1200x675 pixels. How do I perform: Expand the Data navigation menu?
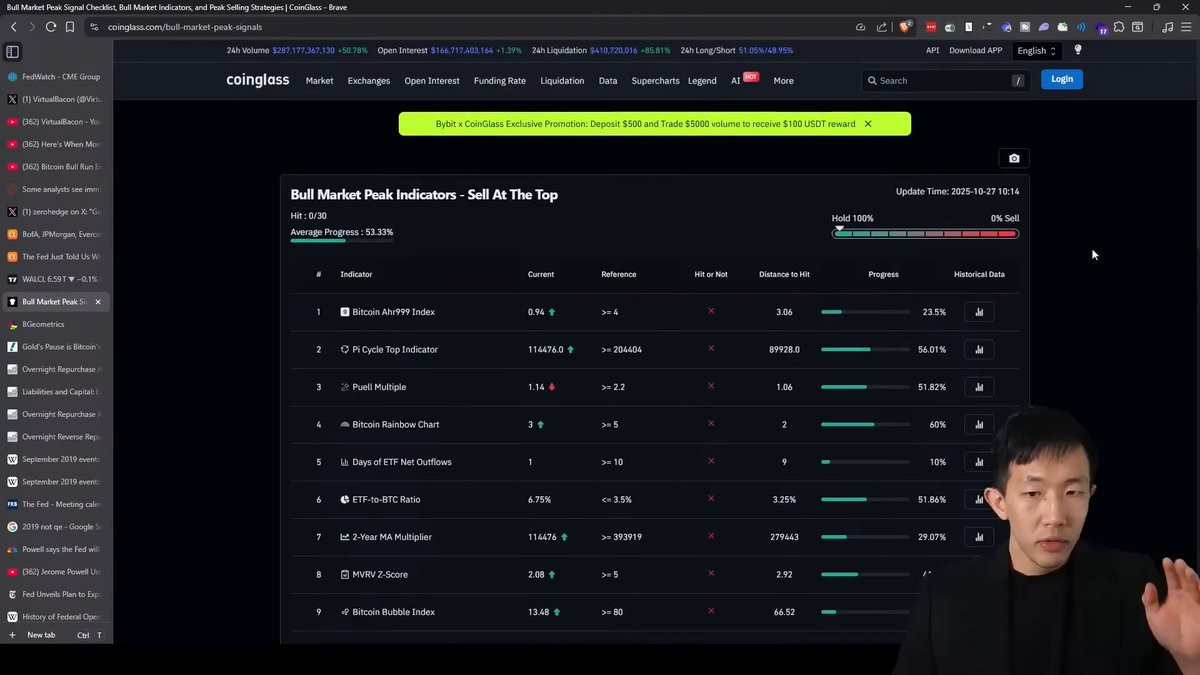608,81
